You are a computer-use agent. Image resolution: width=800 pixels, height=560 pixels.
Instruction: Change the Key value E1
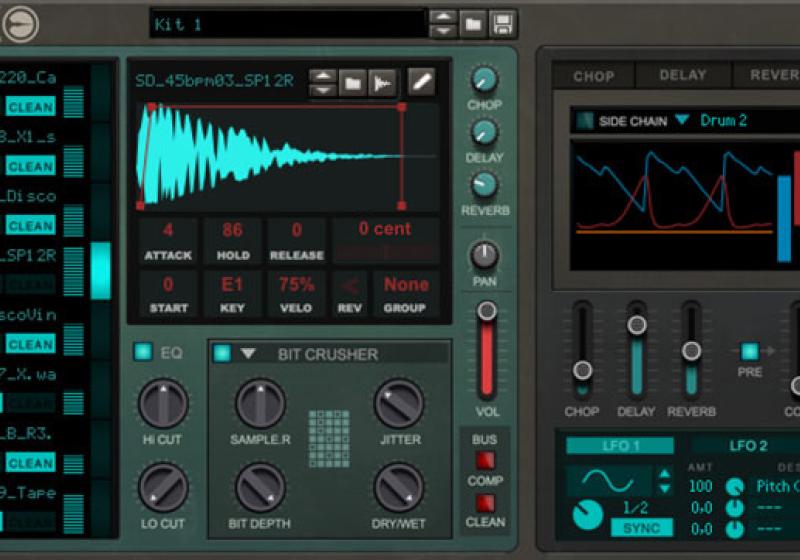tap(232, 284)
